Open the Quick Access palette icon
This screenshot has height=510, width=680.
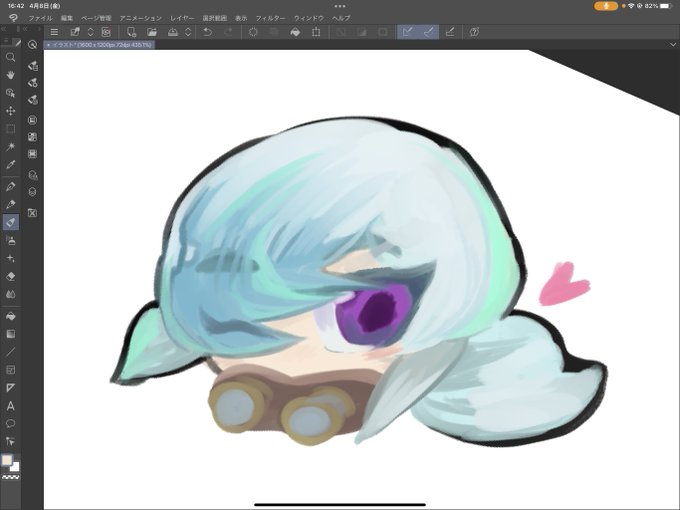click(33, 45)
